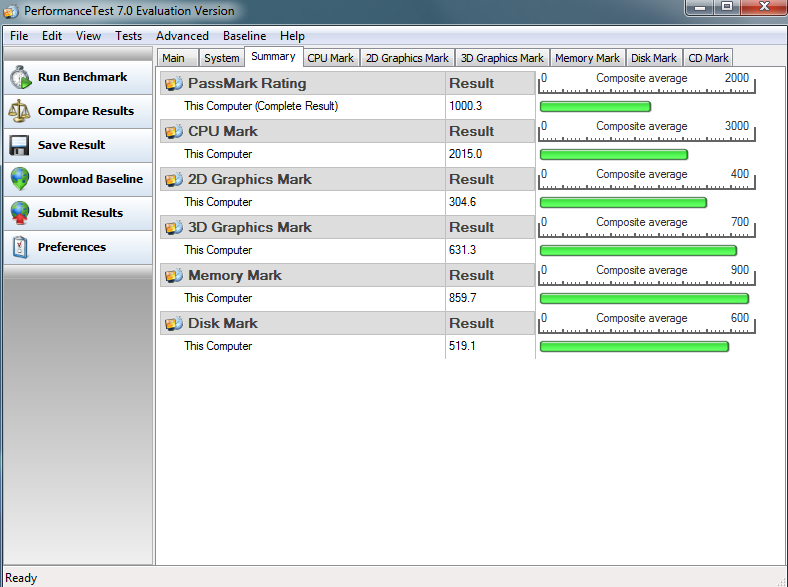The width and height of the screenshot is (788, 587).
Task: Open the Help menu
Action: pos(292,36)
